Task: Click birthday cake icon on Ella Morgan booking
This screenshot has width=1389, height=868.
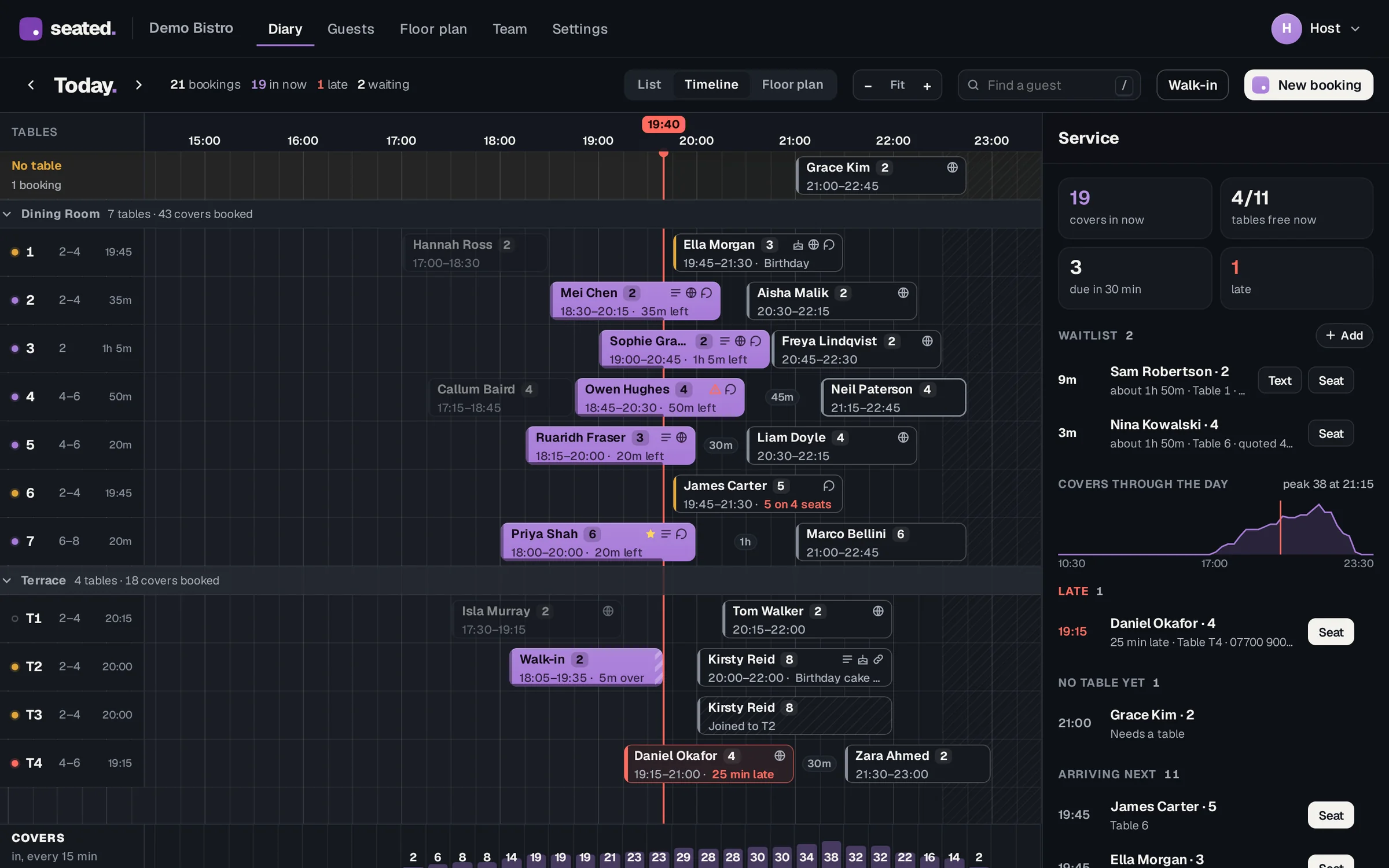Action: point(798,245)
